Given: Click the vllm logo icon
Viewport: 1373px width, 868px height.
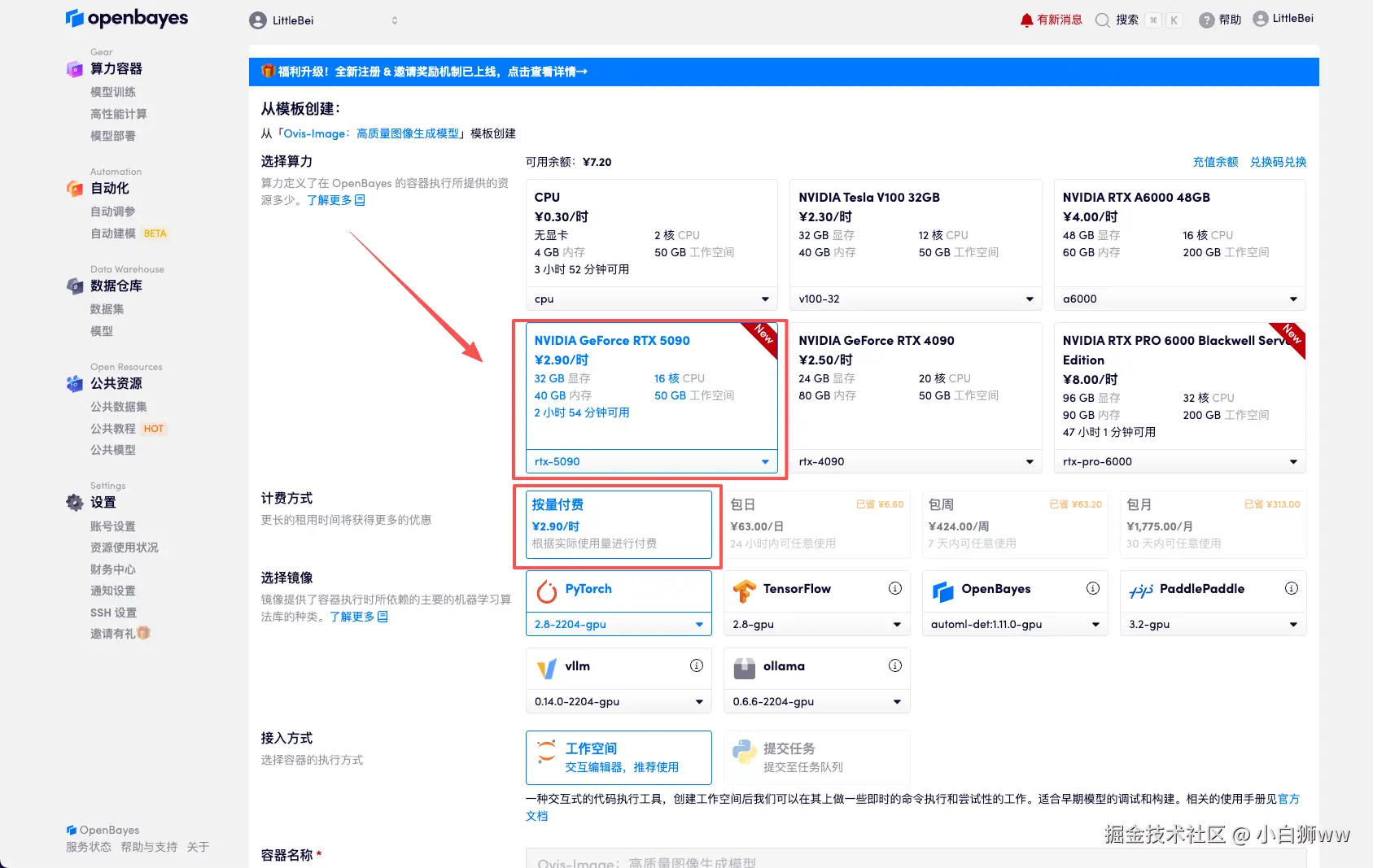Looking at the screenshot, I should 547,669.
